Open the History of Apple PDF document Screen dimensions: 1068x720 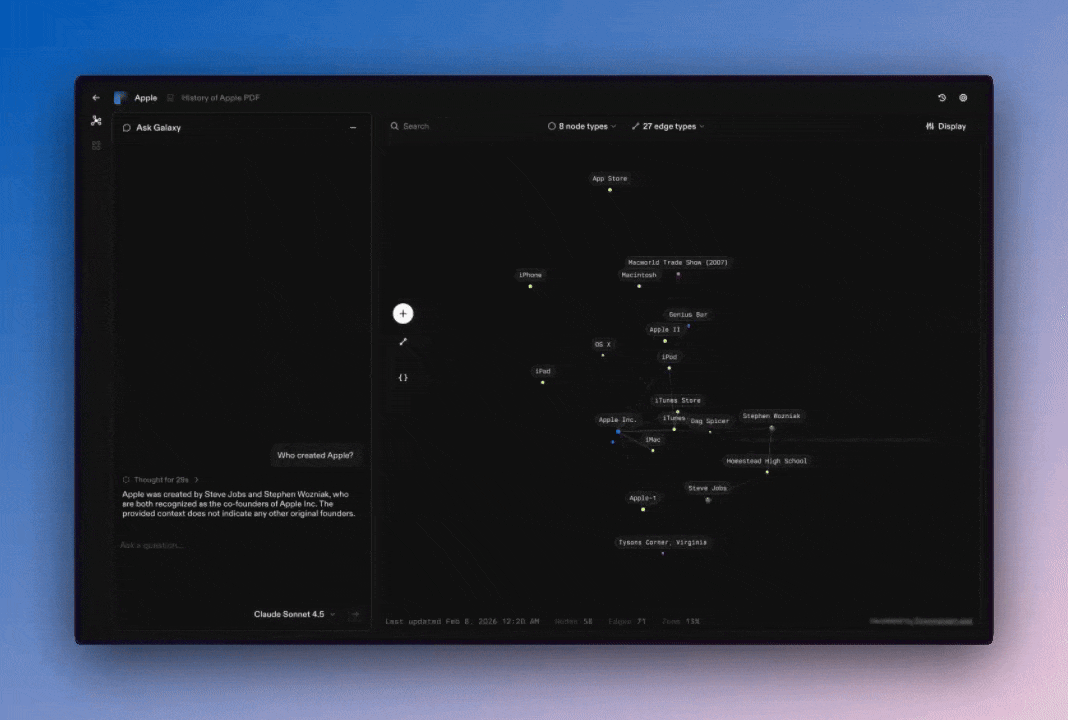pos(220,97)
